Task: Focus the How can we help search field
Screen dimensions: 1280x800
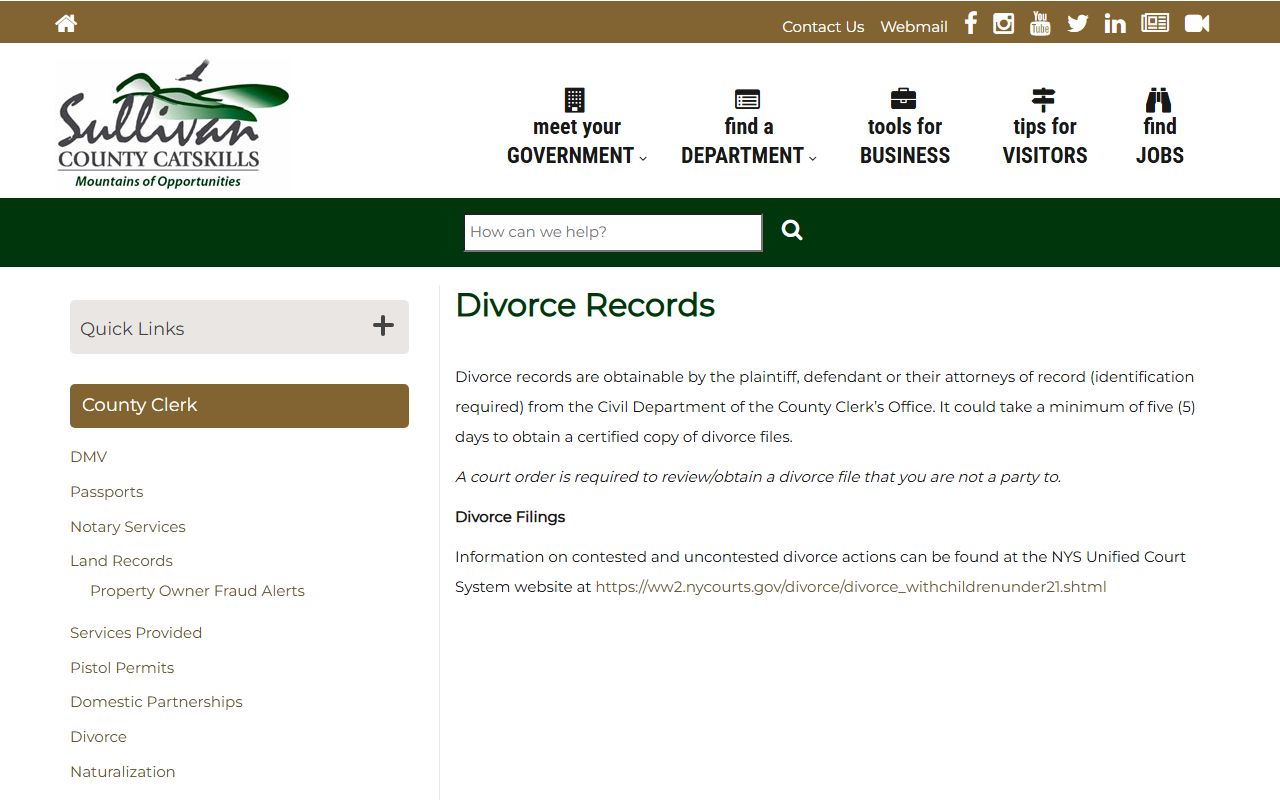Action: [x=613, y=233]
